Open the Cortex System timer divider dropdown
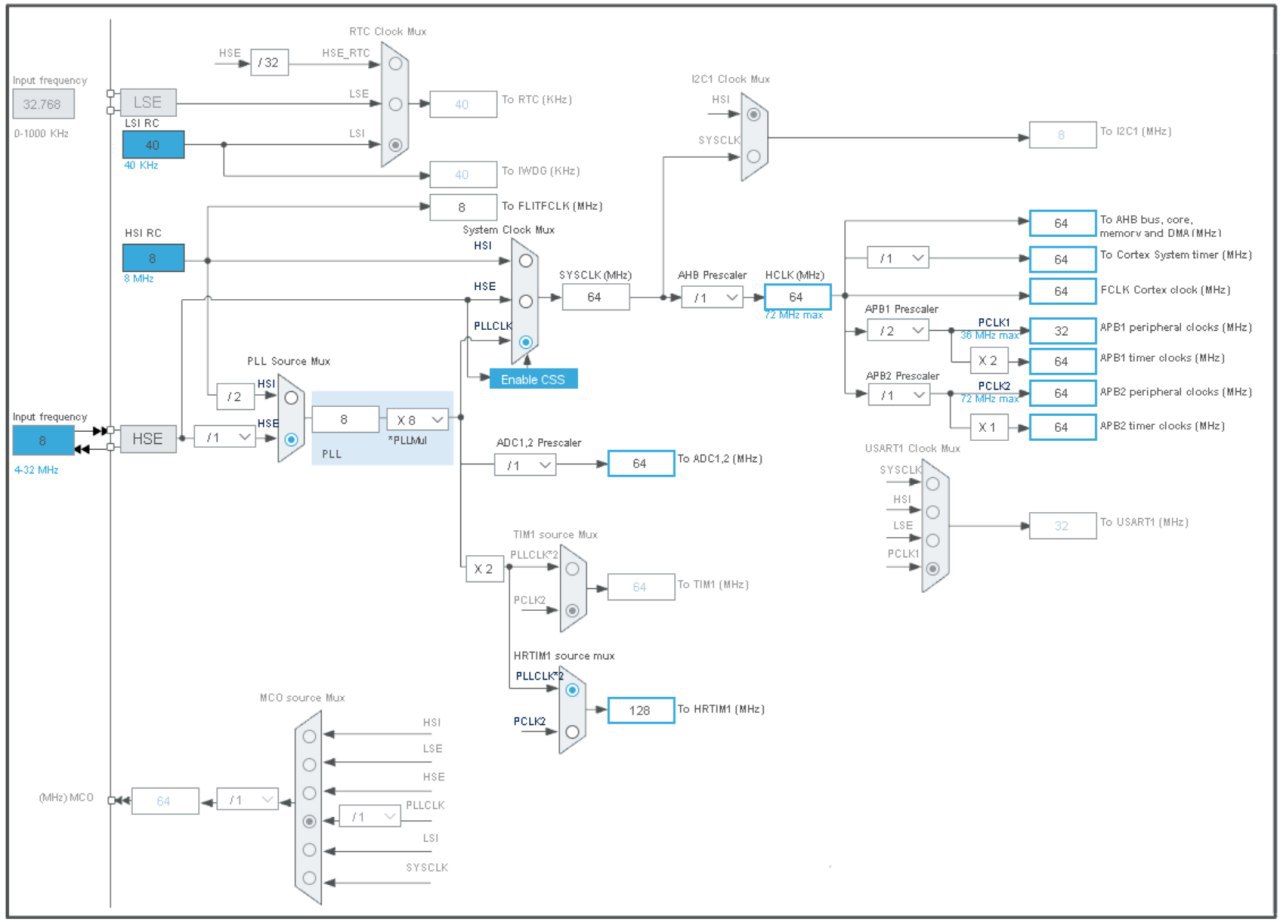The height and width of the screenshot is (922, 1280). [898, 258]
